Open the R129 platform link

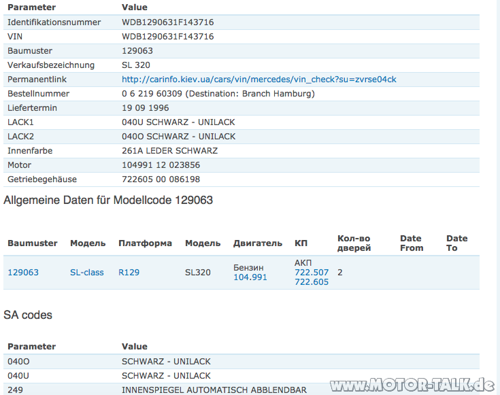(129, 272)
